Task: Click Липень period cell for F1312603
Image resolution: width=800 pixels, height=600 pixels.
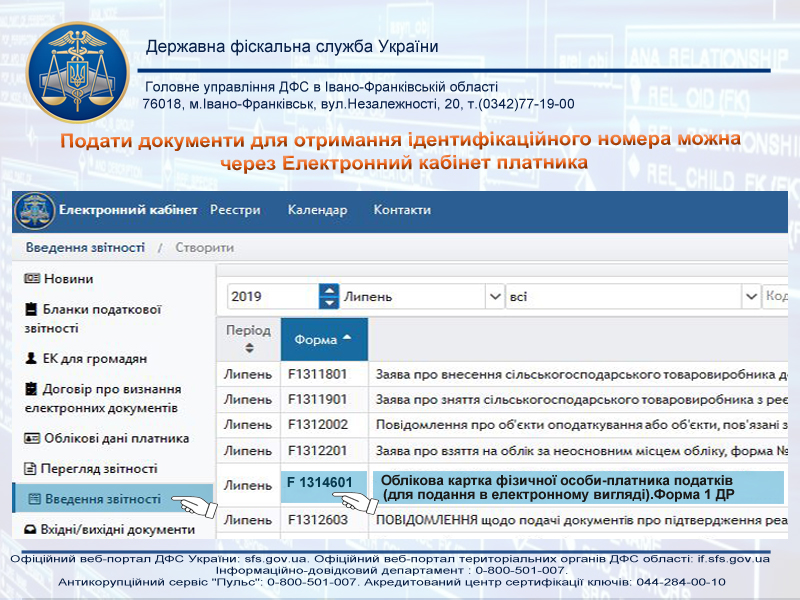Action: tap(248, 520)
